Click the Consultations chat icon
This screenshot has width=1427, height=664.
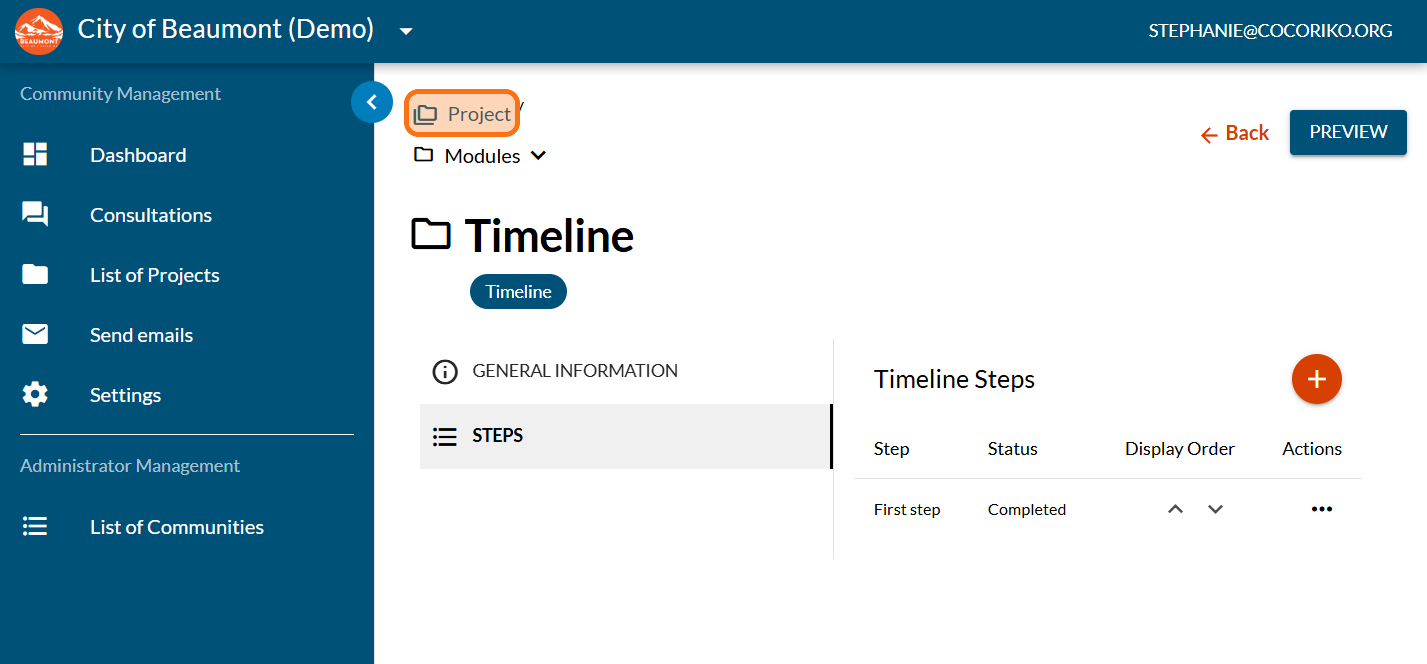point(35,215)
